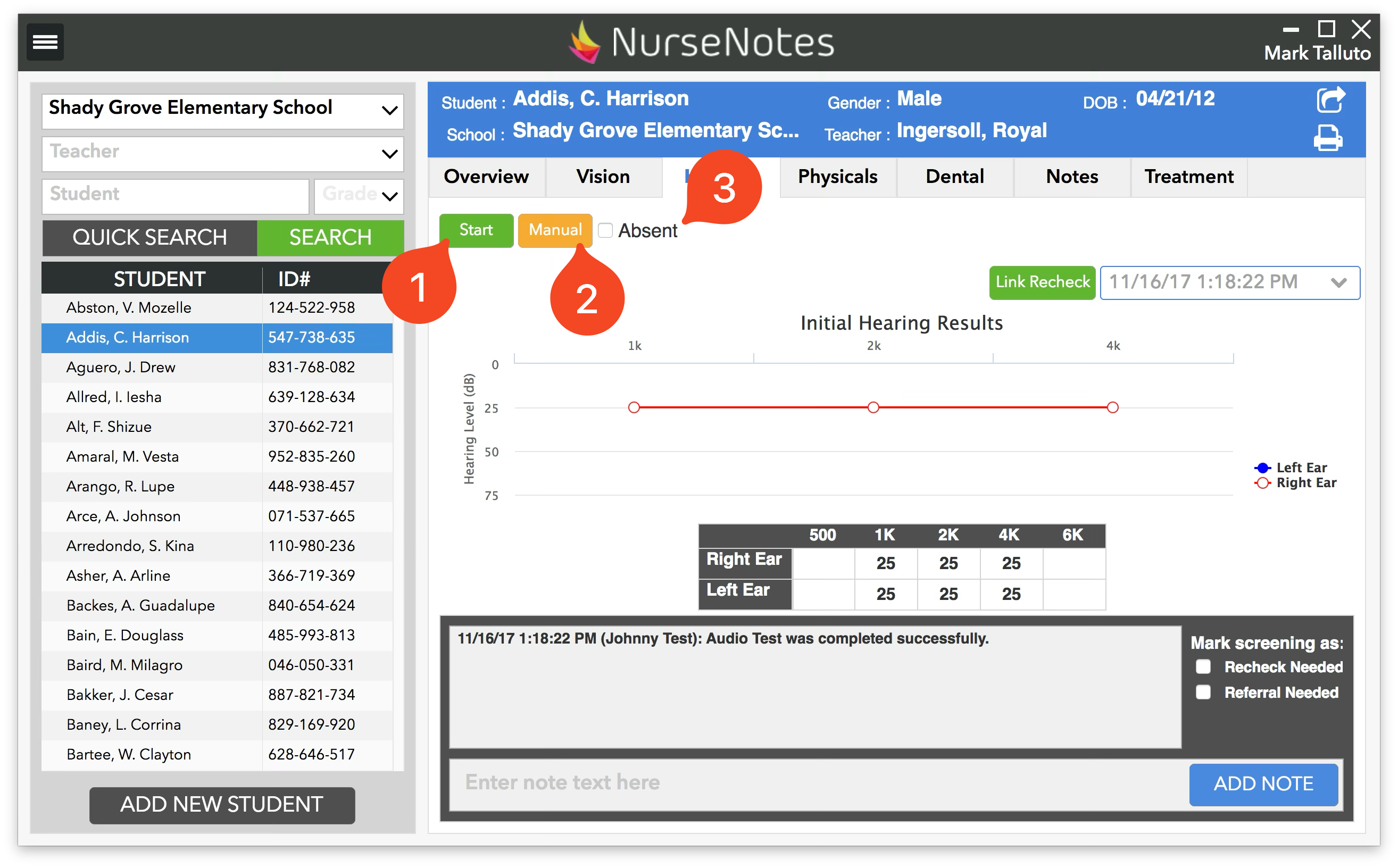Open the hamburger menu
Viewport: 1398px width, 868px height.
[45, 42]
